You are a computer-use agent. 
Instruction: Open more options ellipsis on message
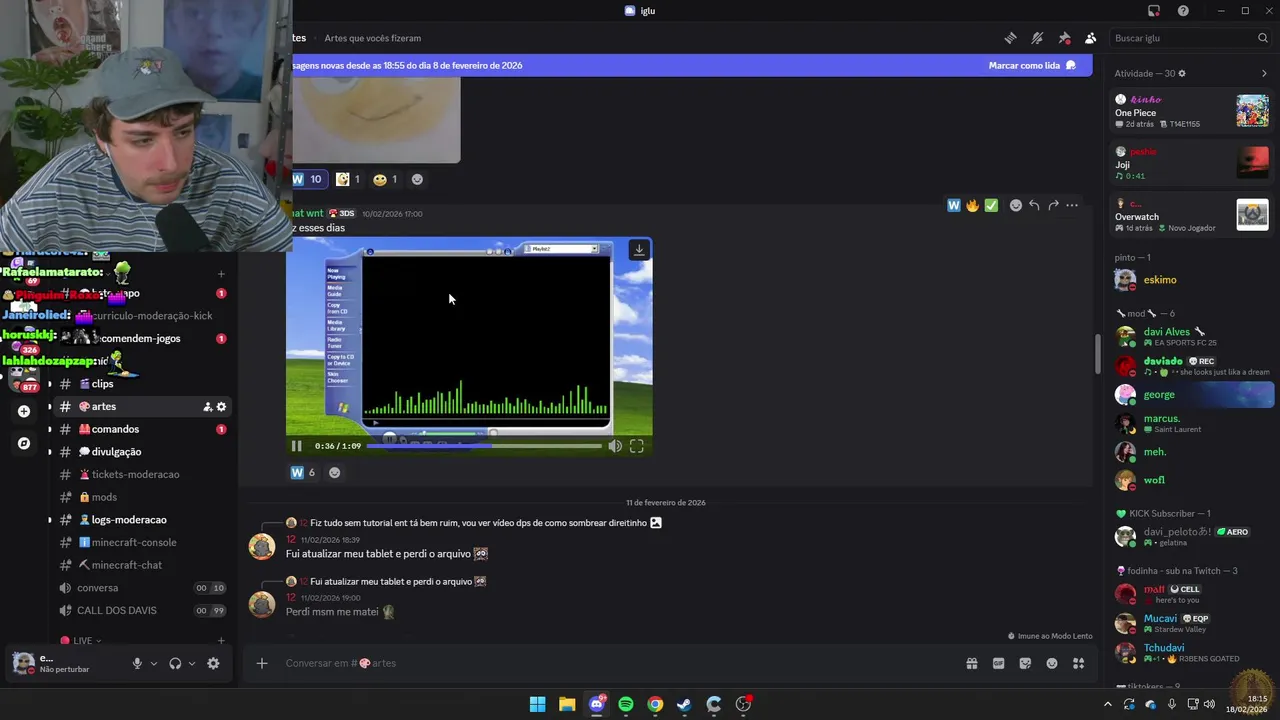[1072, 205]
